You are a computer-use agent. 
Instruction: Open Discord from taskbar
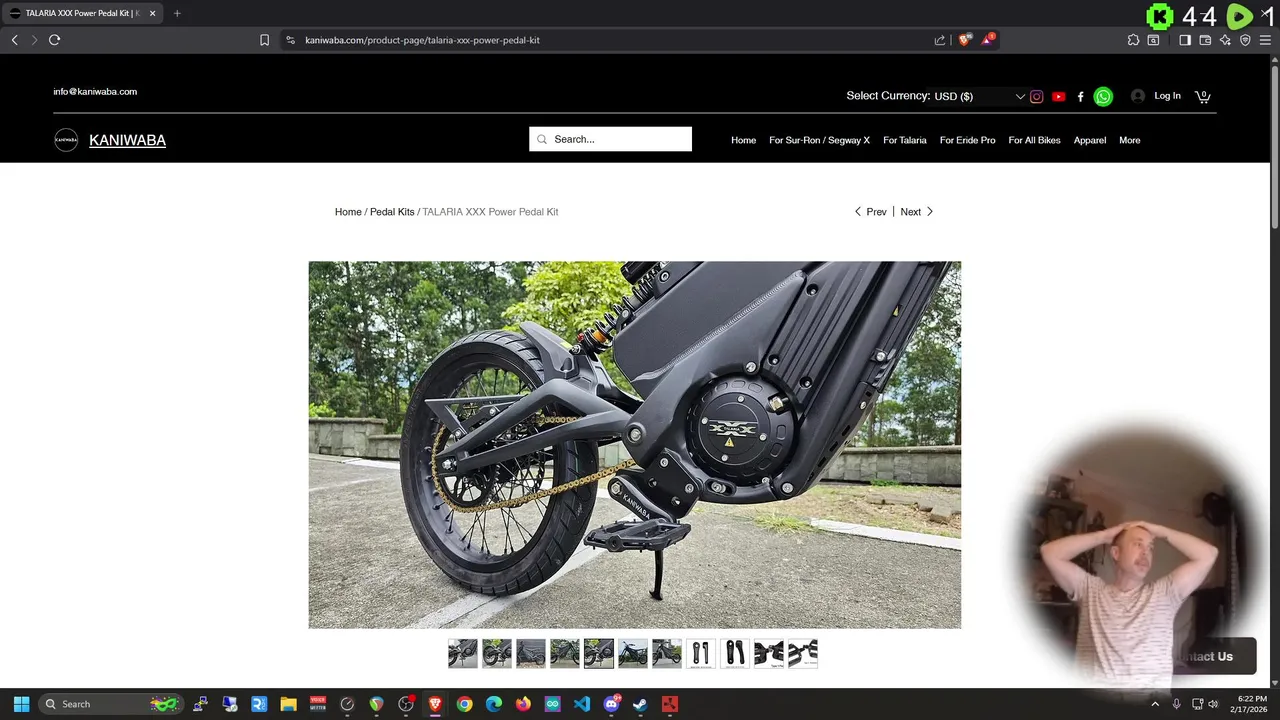click(x=611, y=704)
